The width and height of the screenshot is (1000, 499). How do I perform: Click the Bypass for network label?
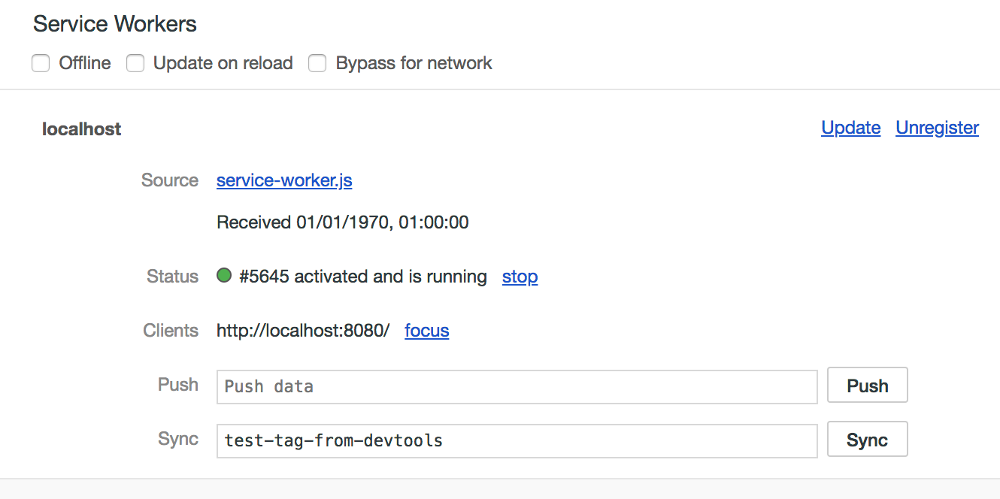414,63
